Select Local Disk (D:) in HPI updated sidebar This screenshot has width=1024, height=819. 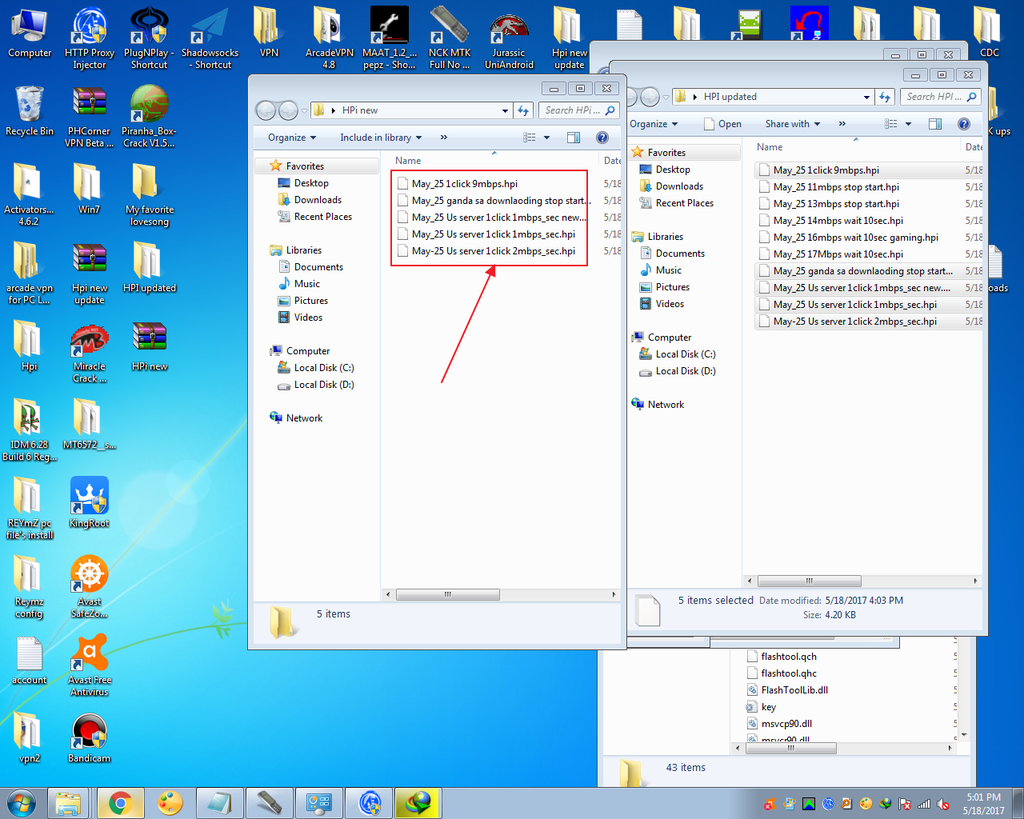[684, 371]
